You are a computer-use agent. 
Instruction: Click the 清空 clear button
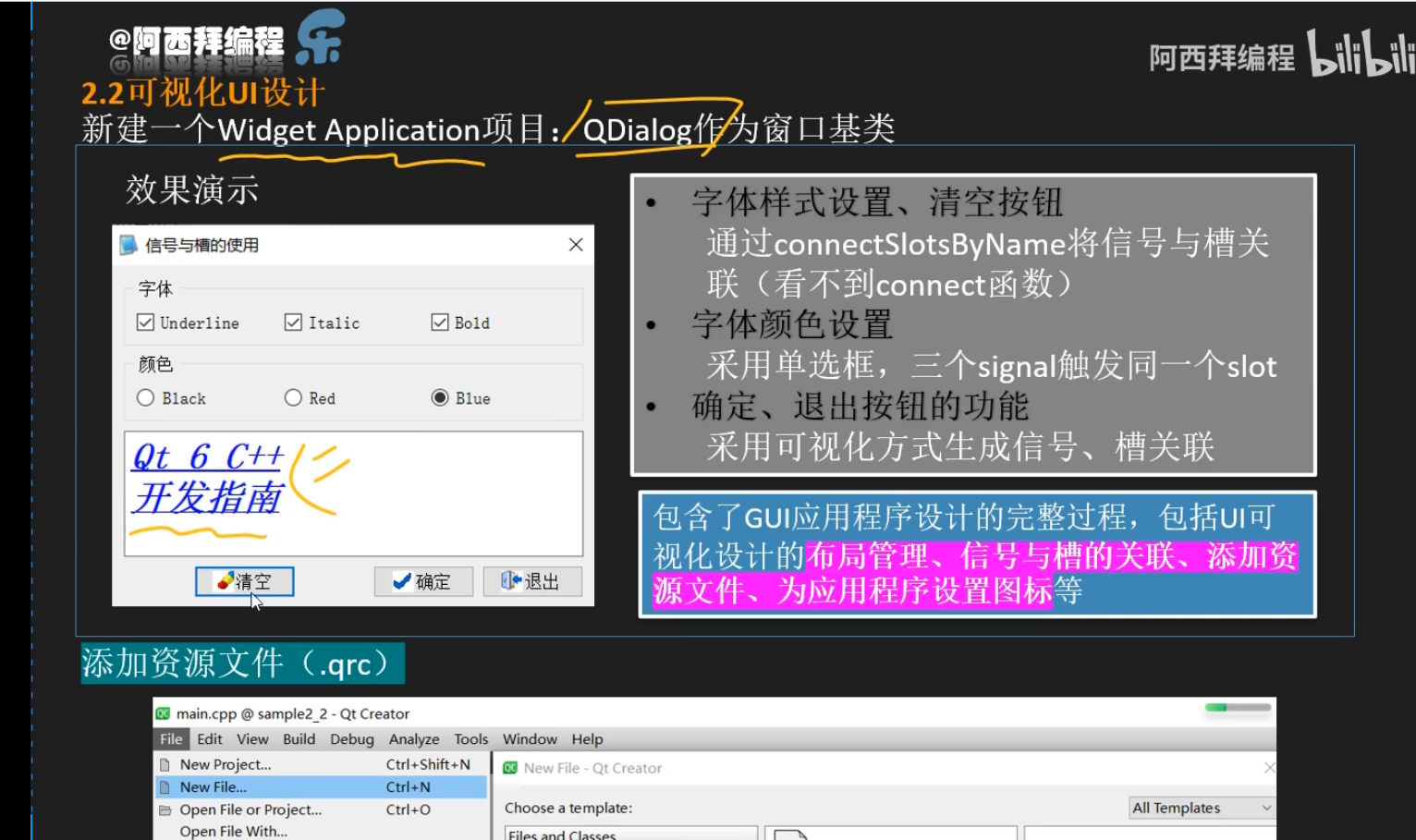click(245, 581)
